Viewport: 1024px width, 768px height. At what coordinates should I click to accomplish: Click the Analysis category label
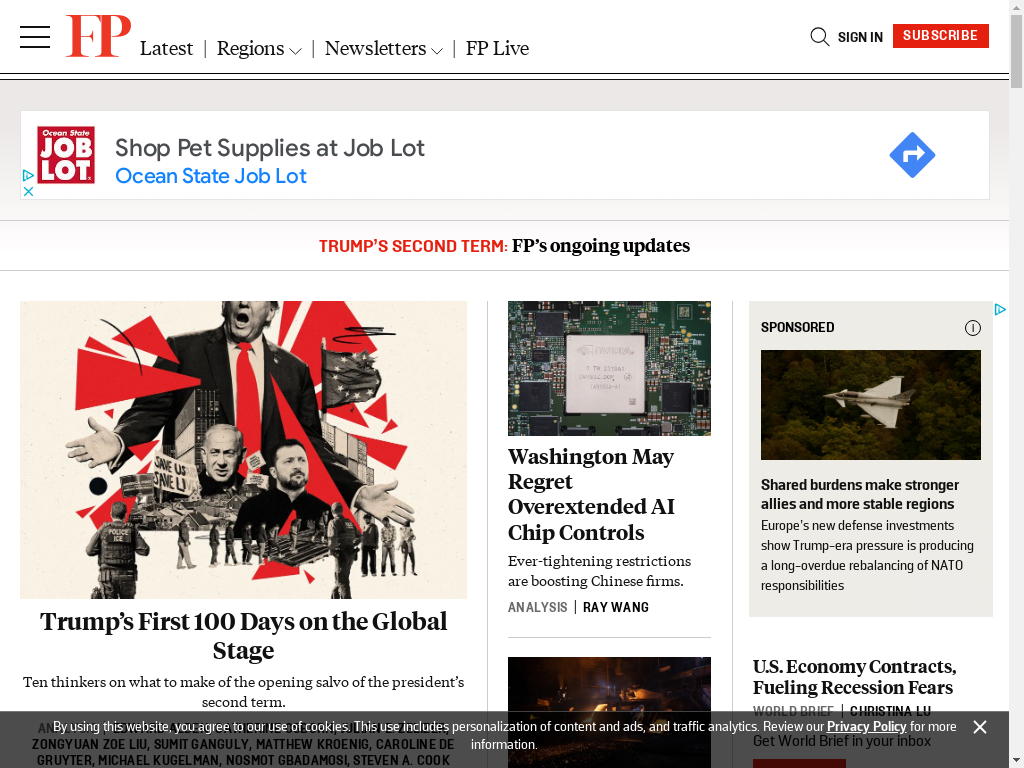537,607
